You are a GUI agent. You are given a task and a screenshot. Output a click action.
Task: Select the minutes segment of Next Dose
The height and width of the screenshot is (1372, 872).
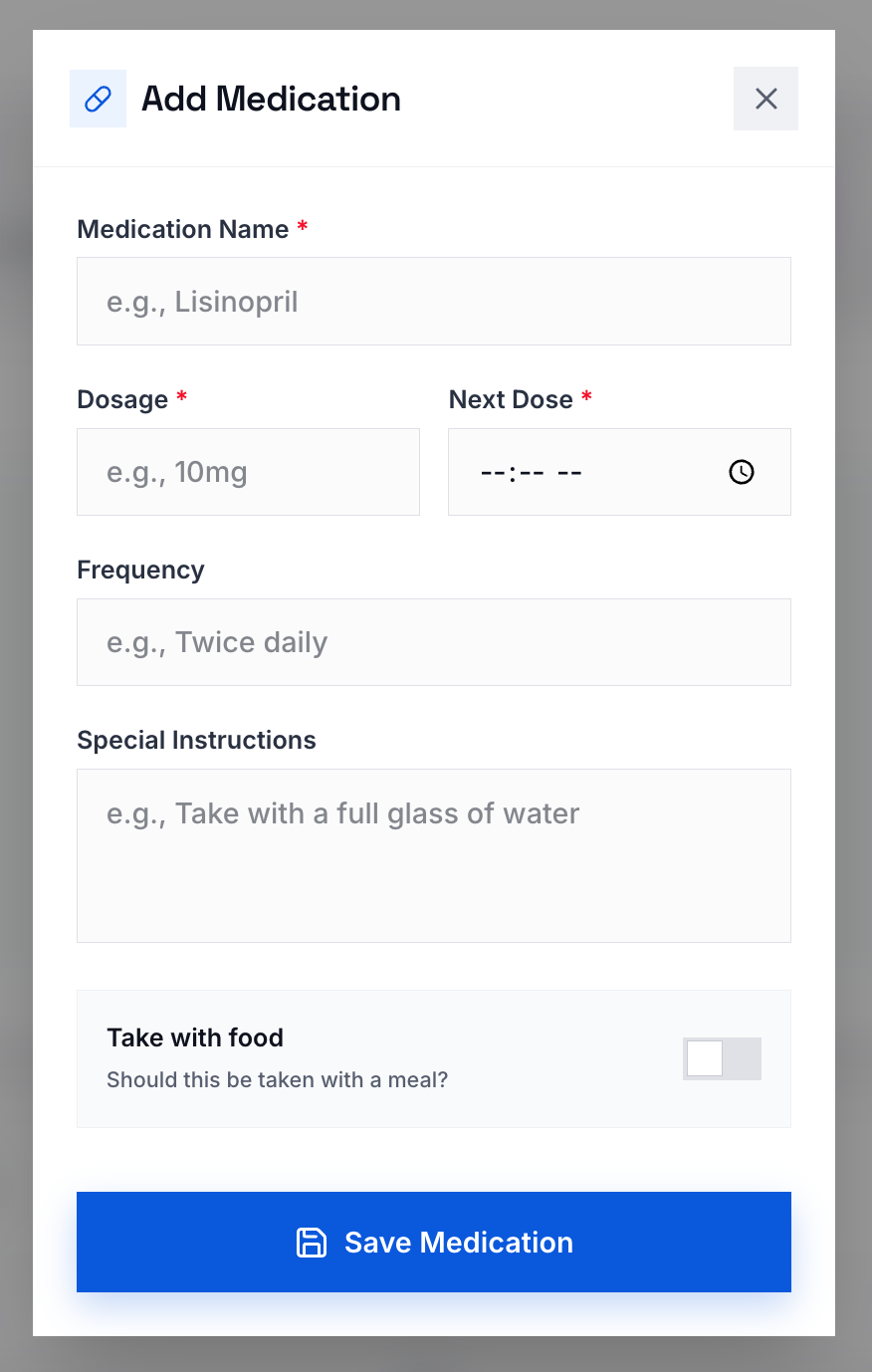(x=532, y=473)
